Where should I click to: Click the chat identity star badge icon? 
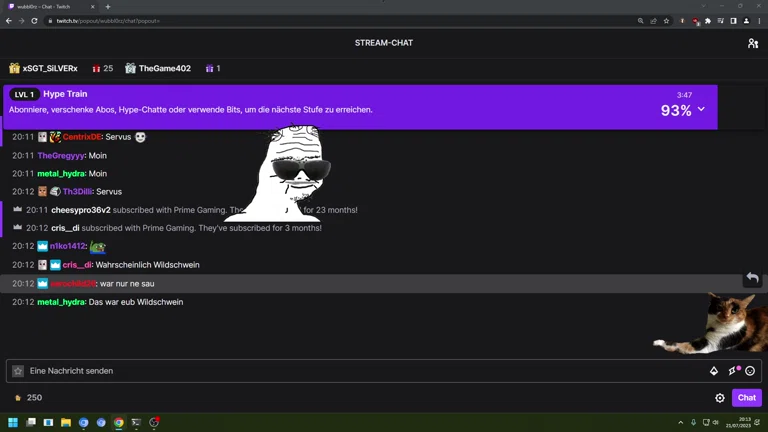pyautogui.click(x=18, y=371)
